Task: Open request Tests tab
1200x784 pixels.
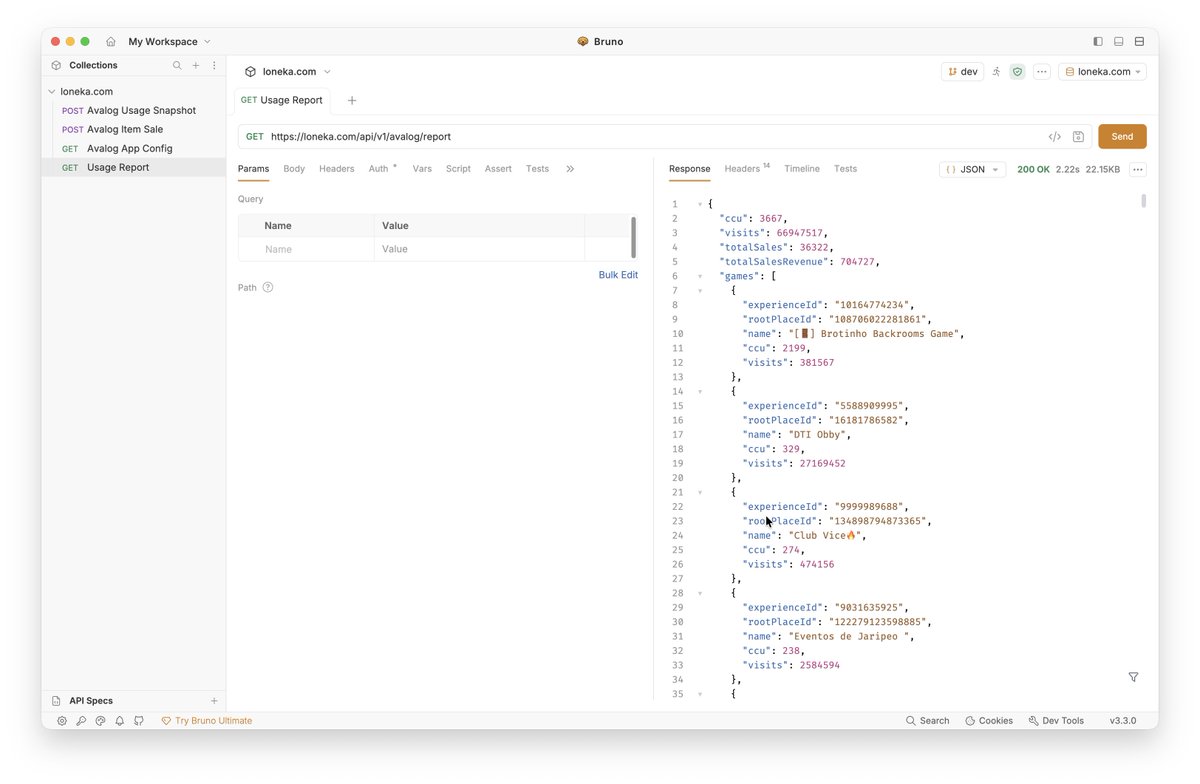Action: [537, 169]
